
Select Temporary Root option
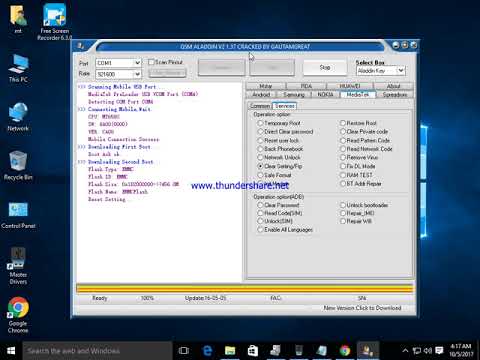tap(260, 123)
